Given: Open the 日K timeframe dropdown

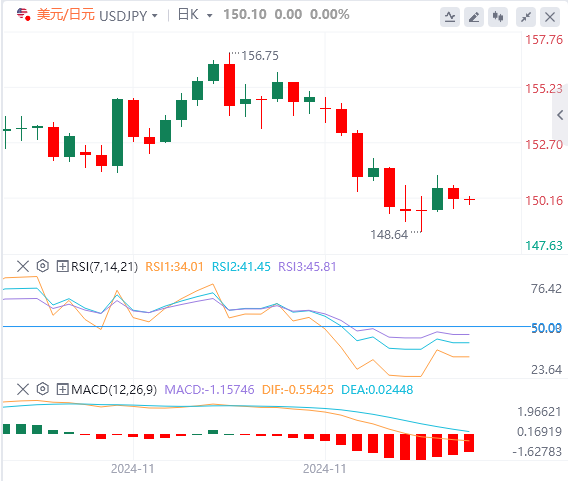Looking at the screenshot, I should 195,15.
